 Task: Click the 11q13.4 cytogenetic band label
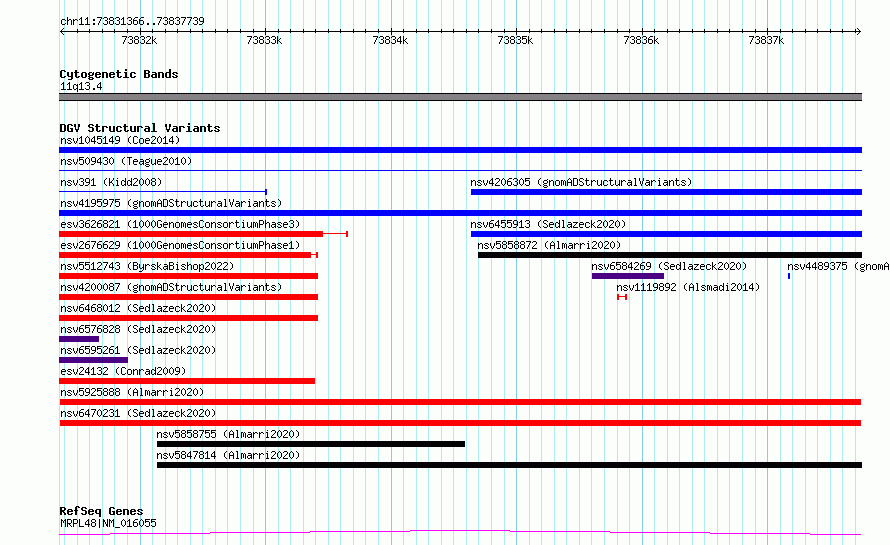[81, 86]
